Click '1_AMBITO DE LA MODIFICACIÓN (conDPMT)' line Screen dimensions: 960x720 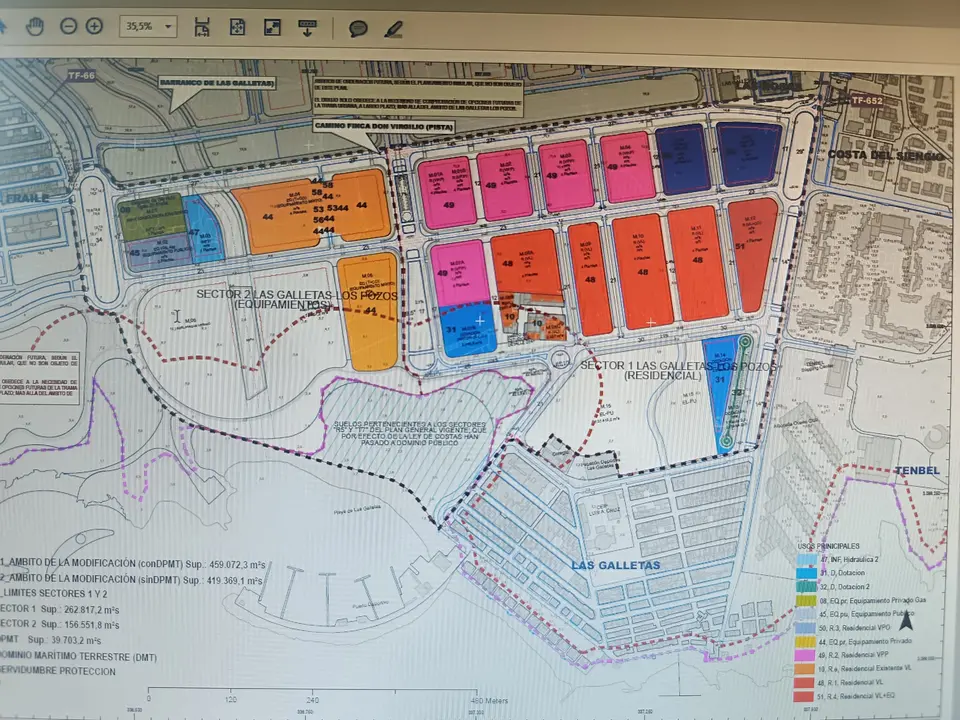pos(133,564)
